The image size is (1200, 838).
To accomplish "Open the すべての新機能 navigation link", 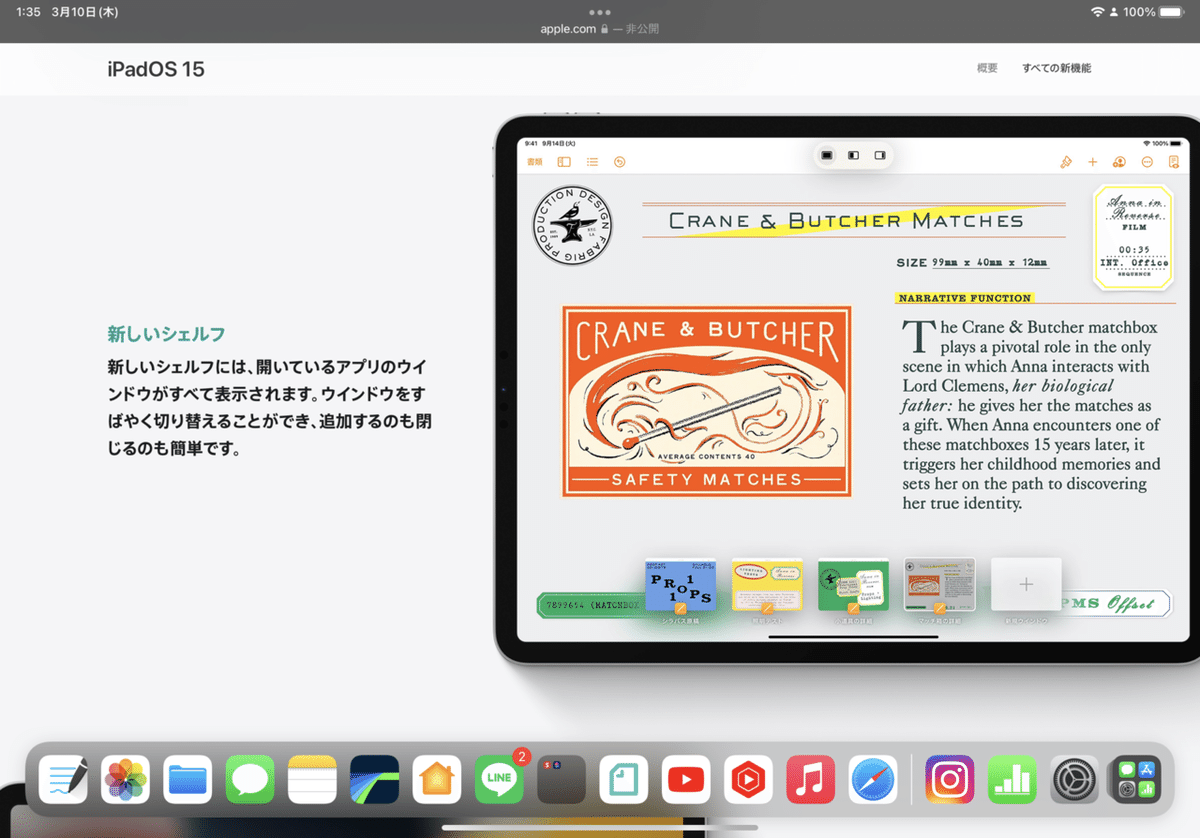I will 1056,68.
